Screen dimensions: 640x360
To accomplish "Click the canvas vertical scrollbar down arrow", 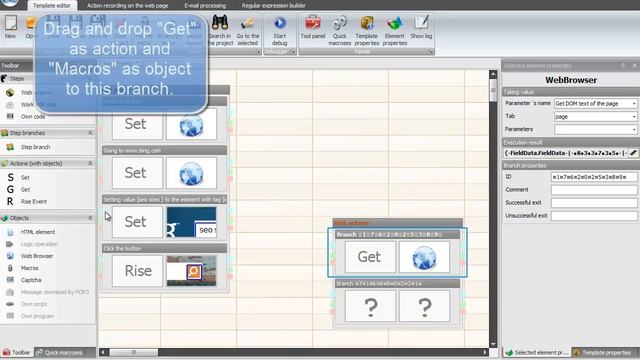I will coord(493,344).
